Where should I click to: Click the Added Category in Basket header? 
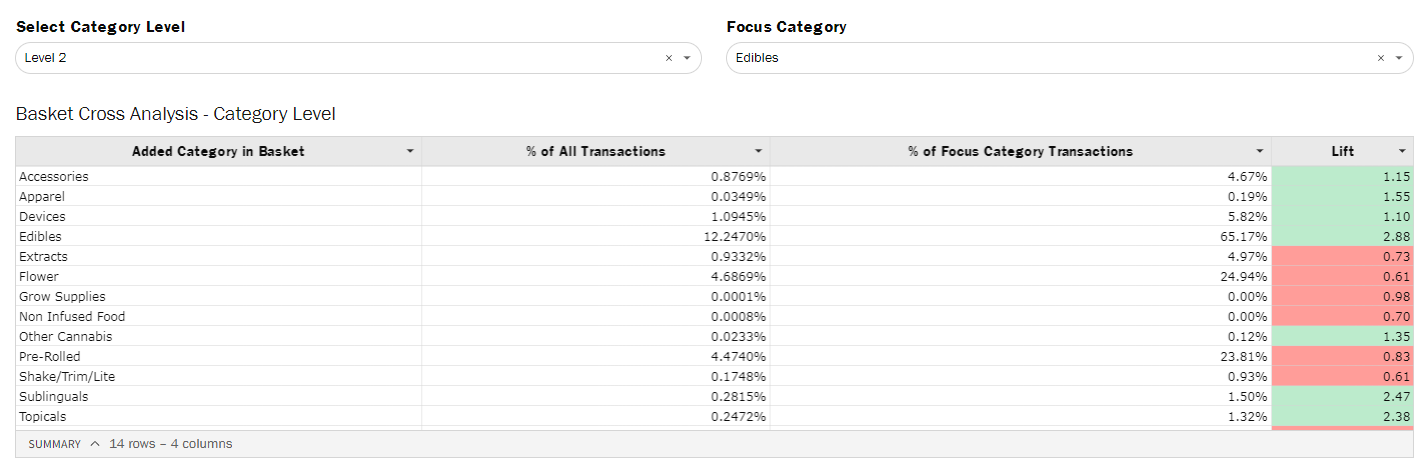tap(218, 152)
